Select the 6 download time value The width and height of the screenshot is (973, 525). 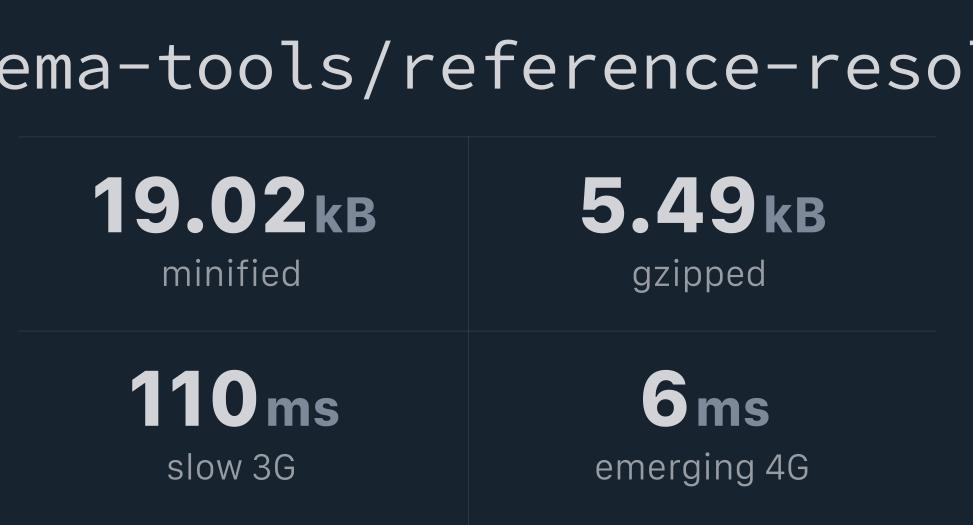(x=664, y=399)
